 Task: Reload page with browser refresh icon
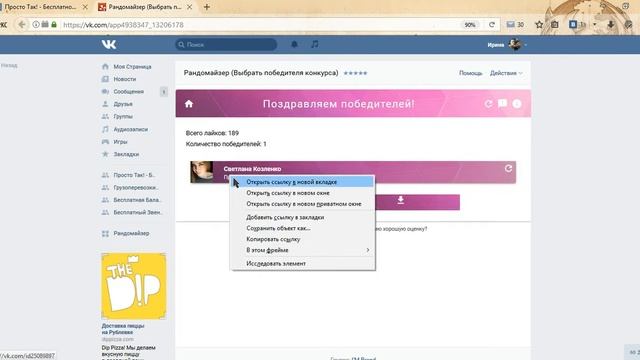click(492, 25)
